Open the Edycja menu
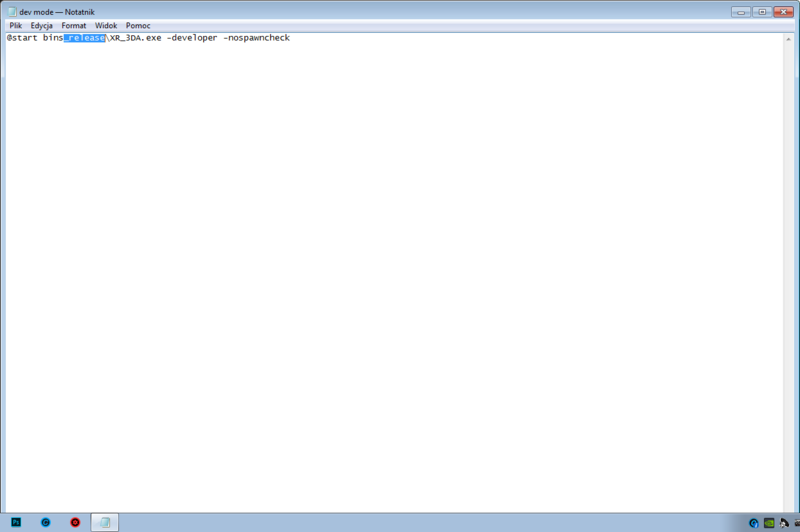Image resolution: width=800 pixels, height=532 pixels. [x=41, y=25]
